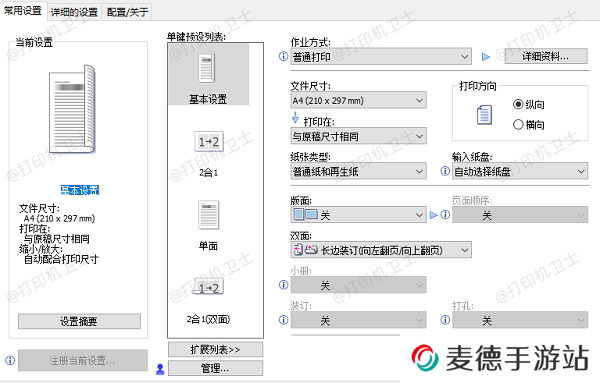
Task: Click the 详细资料... button
Action: [x=546, y=56]
